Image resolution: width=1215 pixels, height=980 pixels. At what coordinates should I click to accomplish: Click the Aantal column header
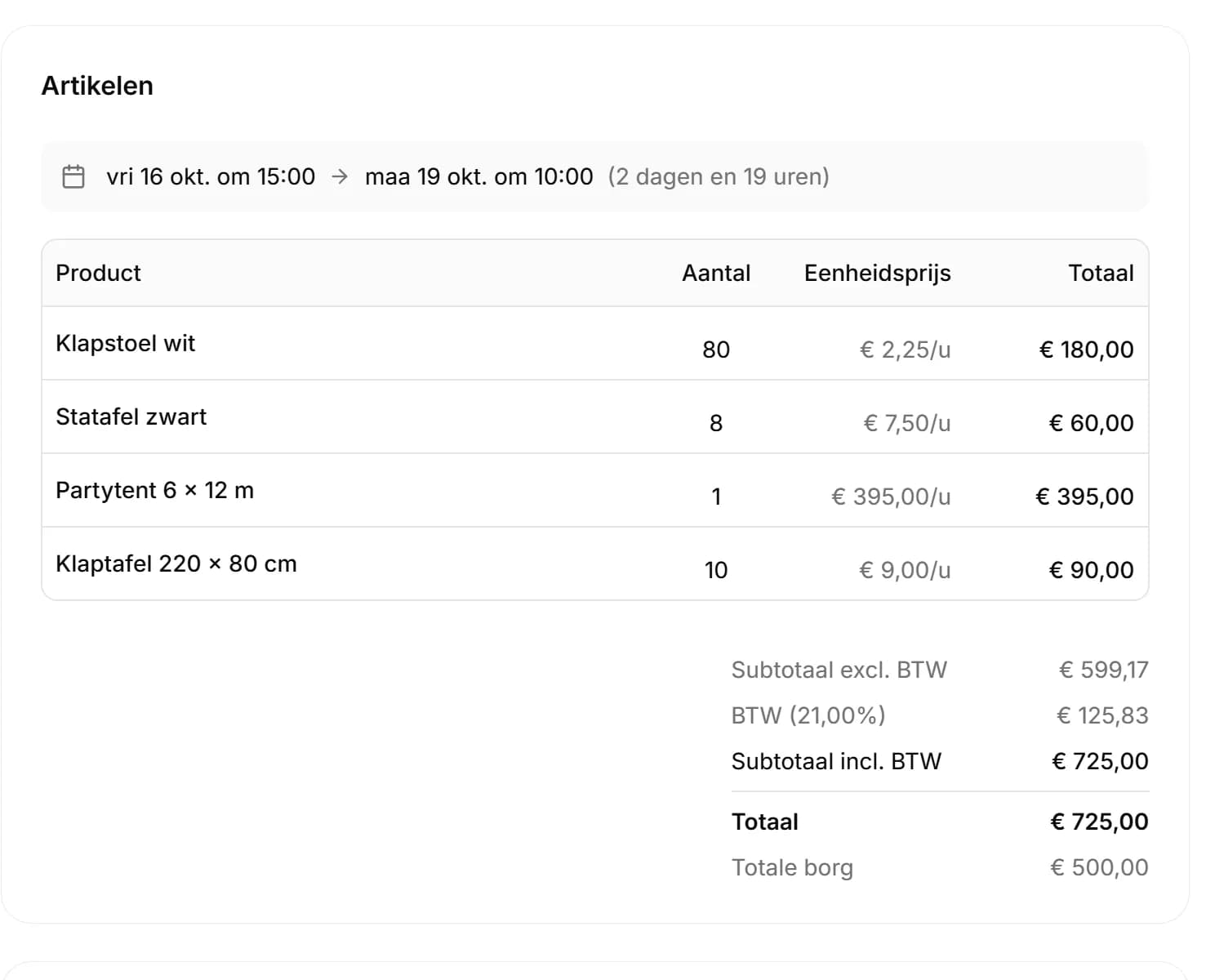(x=716, y=273)
